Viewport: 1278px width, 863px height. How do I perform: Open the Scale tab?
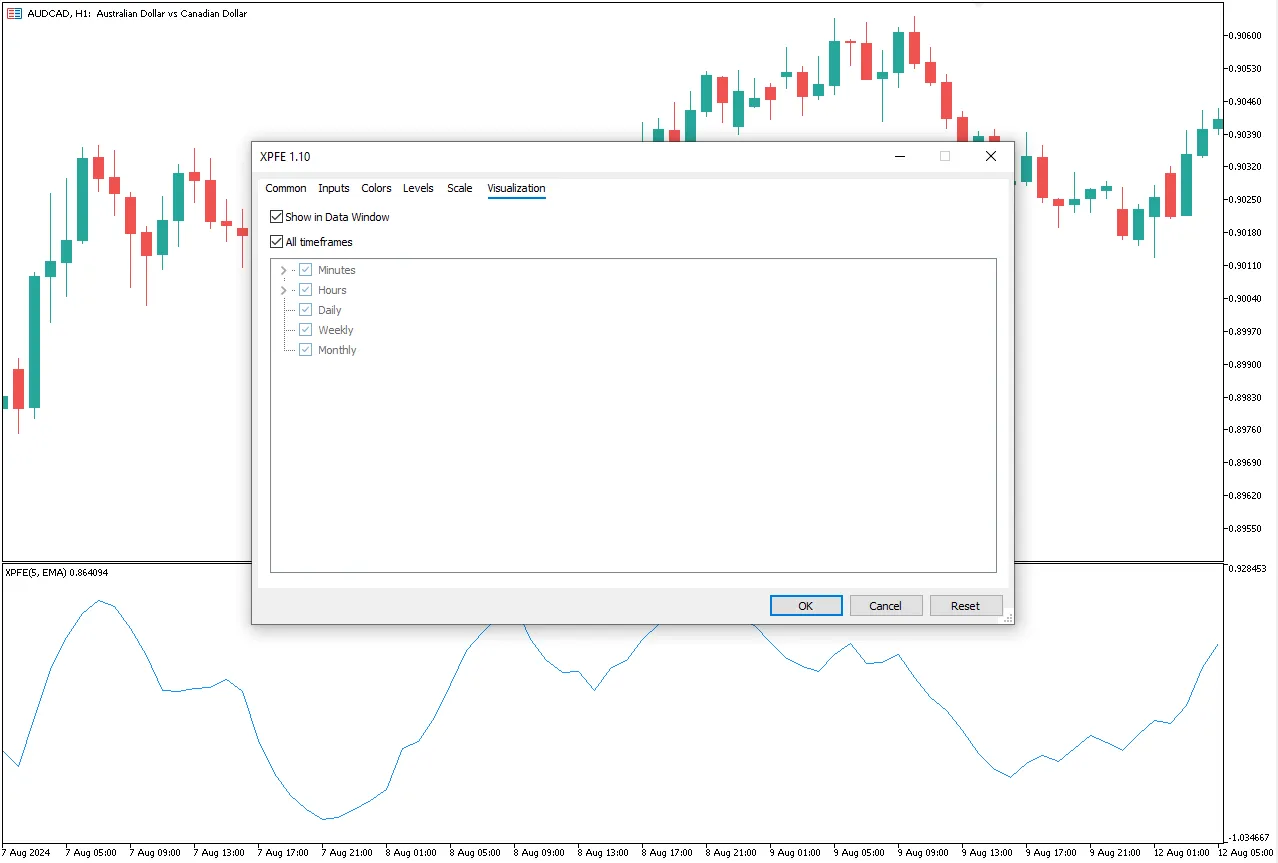tap(460, 188)
